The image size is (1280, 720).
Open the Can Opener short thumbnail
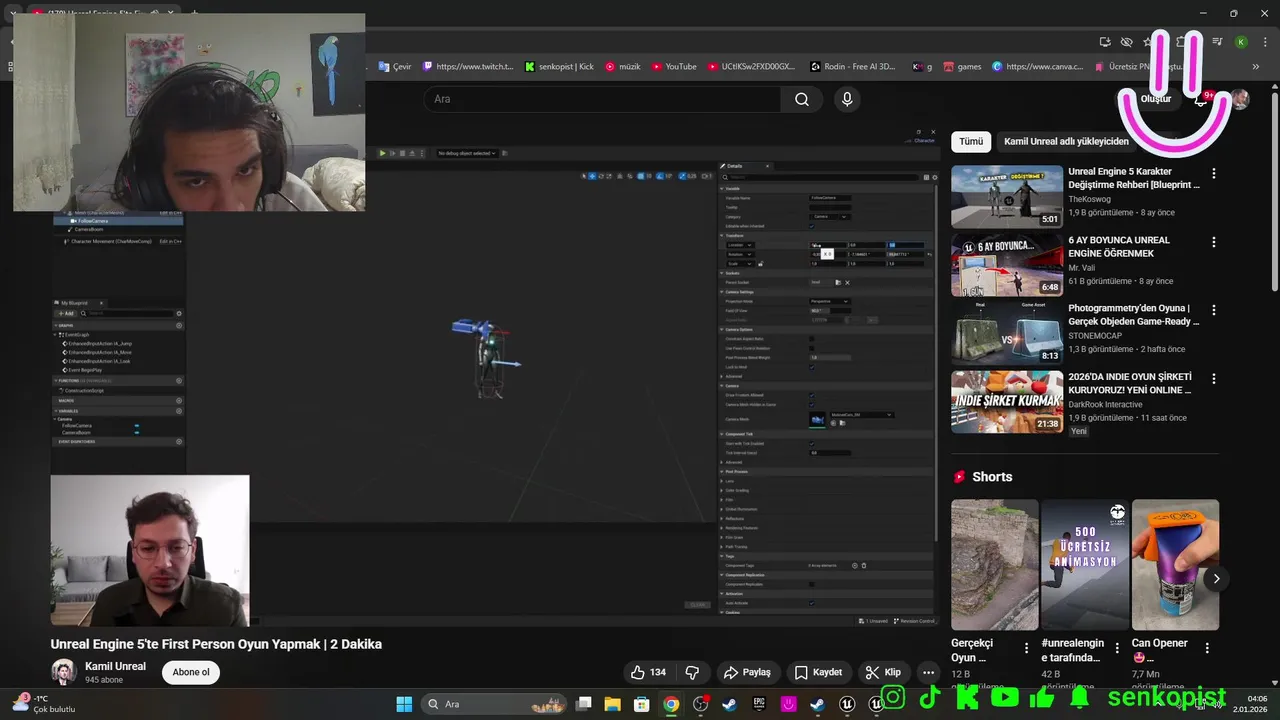coord(1176,565)
